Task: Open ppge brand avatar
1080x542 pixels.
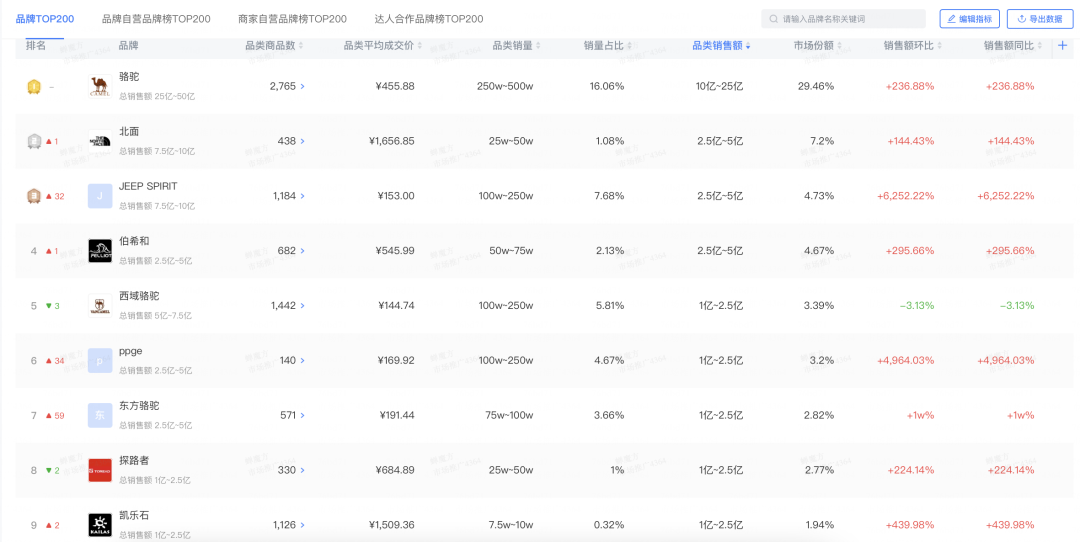Action: [100, 361]
